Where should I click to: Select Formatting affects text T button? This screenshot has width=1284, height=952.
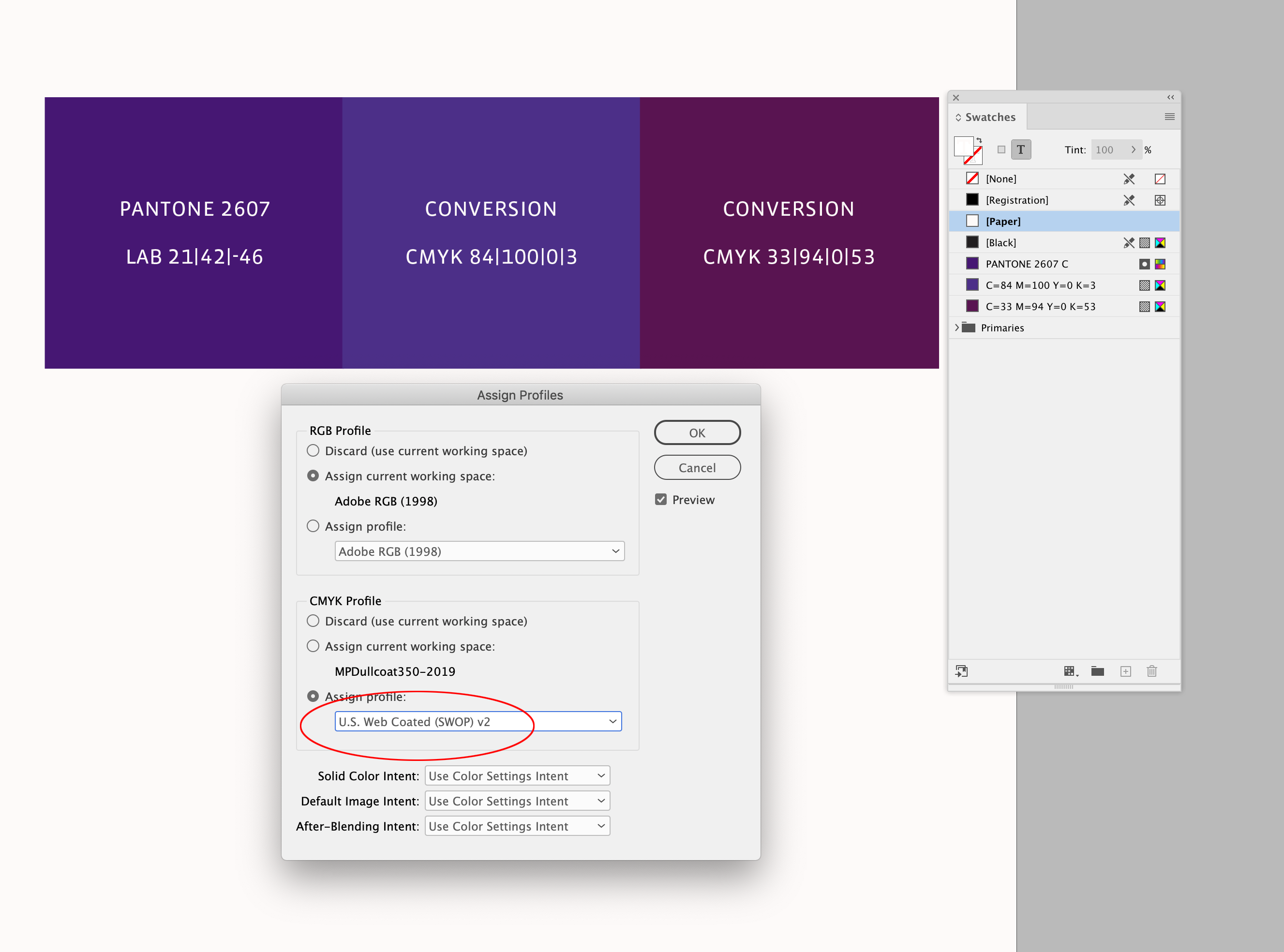(1021, 150)
